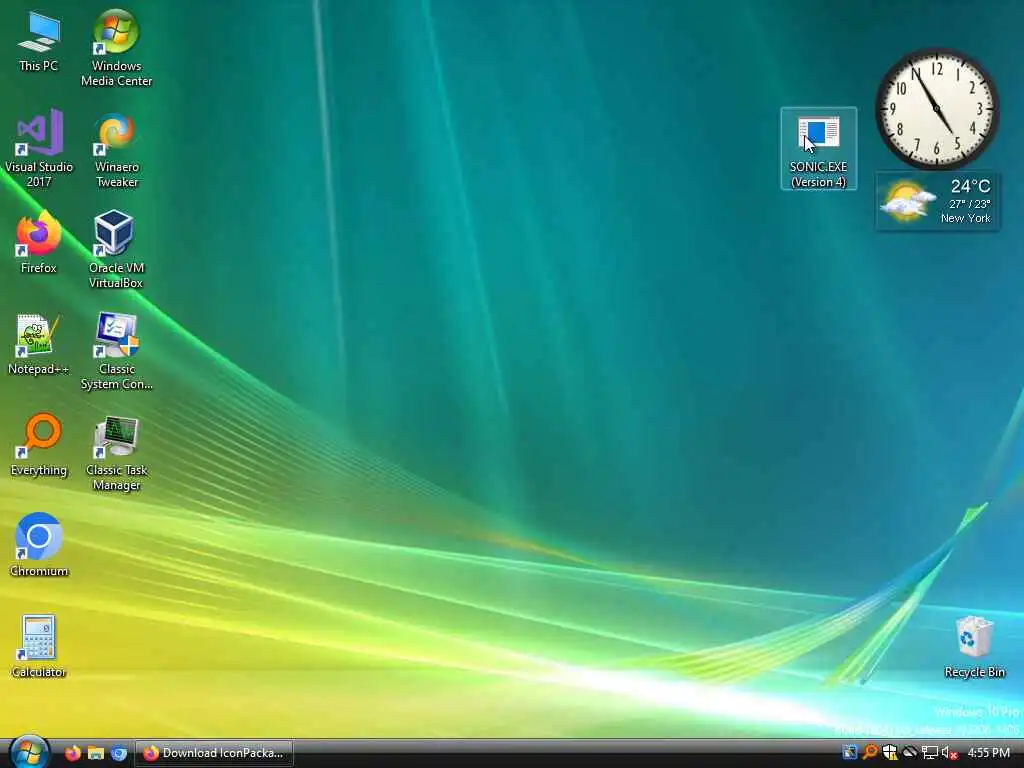
Task: Select the Notepad++ desktop shortcut
Action: (39, 344)
